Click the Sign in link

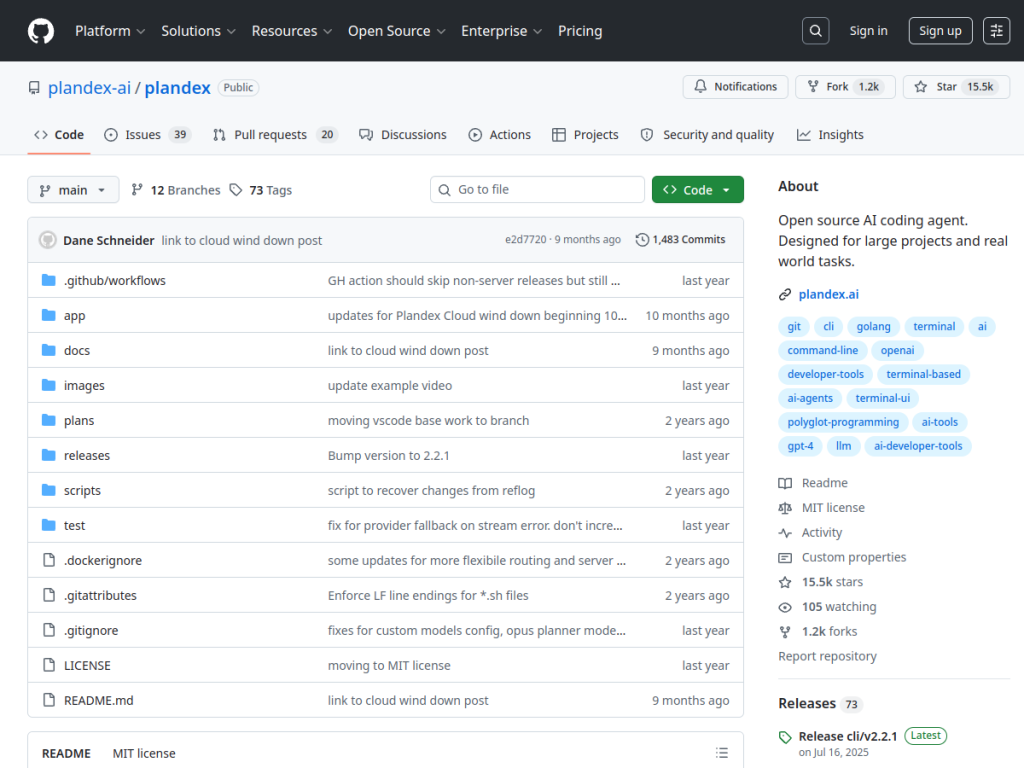point(868,31)
